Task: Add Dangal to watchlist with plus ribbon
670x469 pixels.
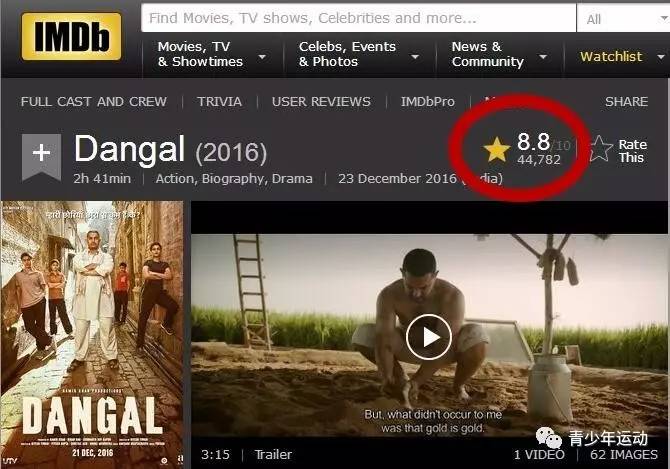Action: coord(41,156)
